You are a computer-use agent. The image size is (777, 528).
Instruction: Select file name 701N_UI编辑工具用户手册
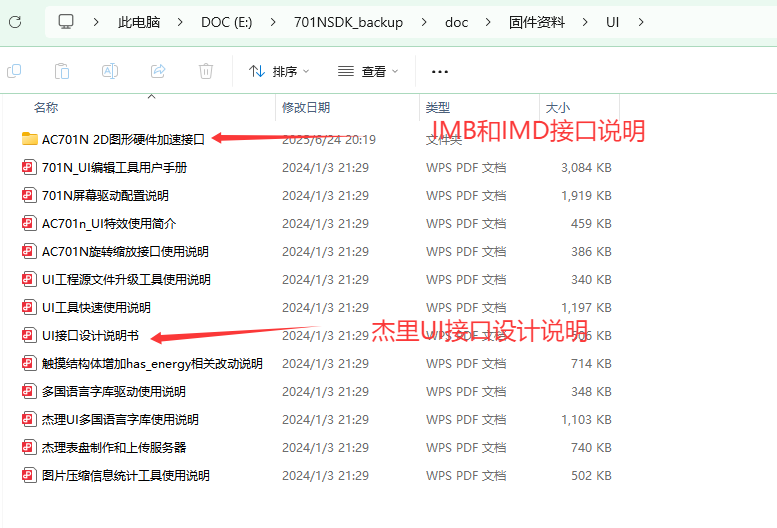pyautogui.click(x=114, y=167)
